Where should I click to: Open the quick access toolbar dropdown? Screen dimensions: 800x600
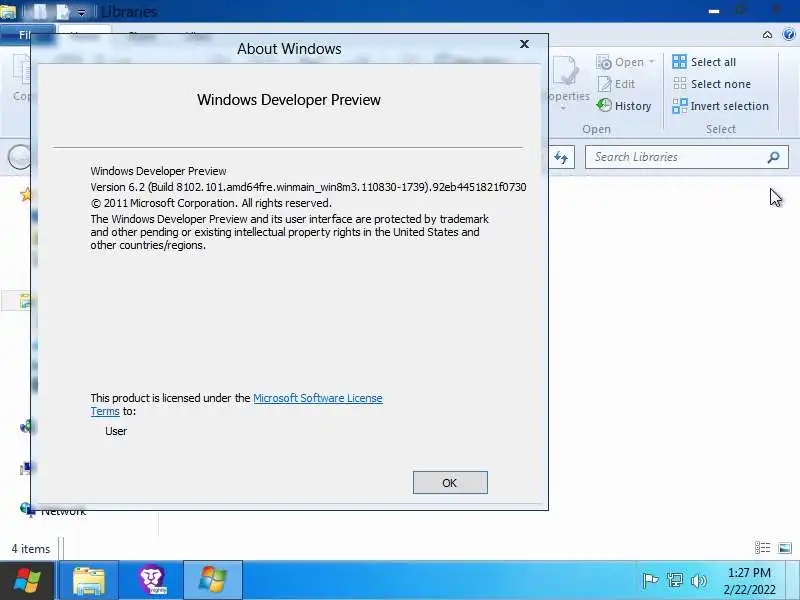[x=81, y=12]
